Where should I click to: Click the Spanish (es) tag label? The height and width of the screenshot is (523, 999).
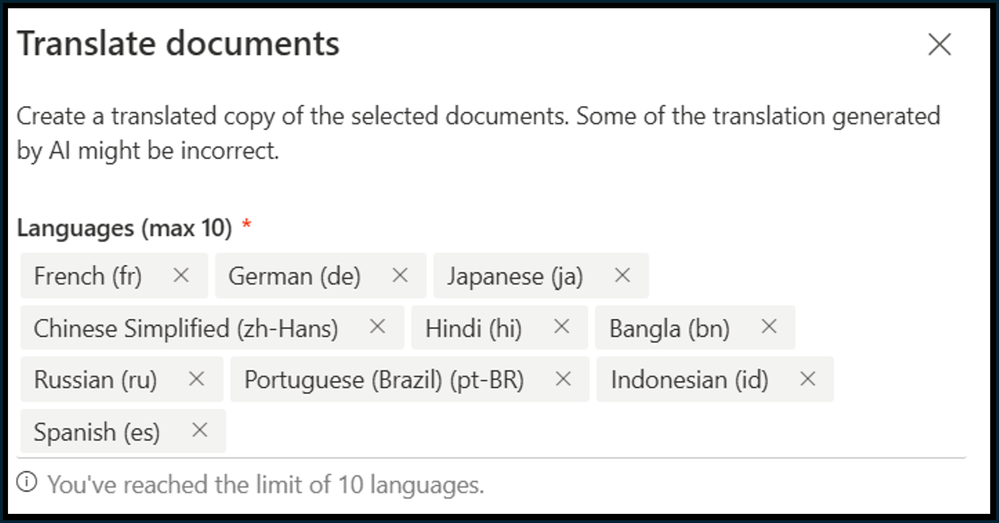[97, 432]
